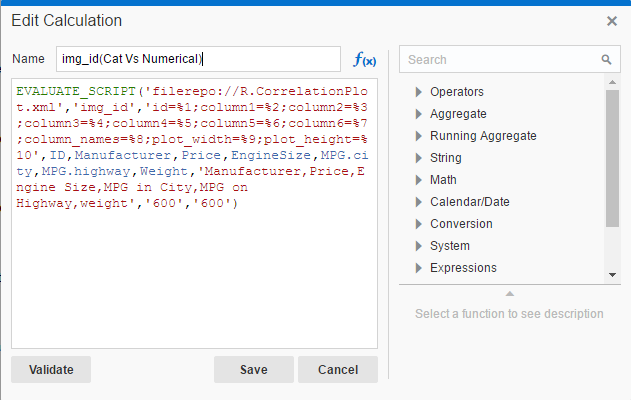Click in the function Search box

pos(500,60)
